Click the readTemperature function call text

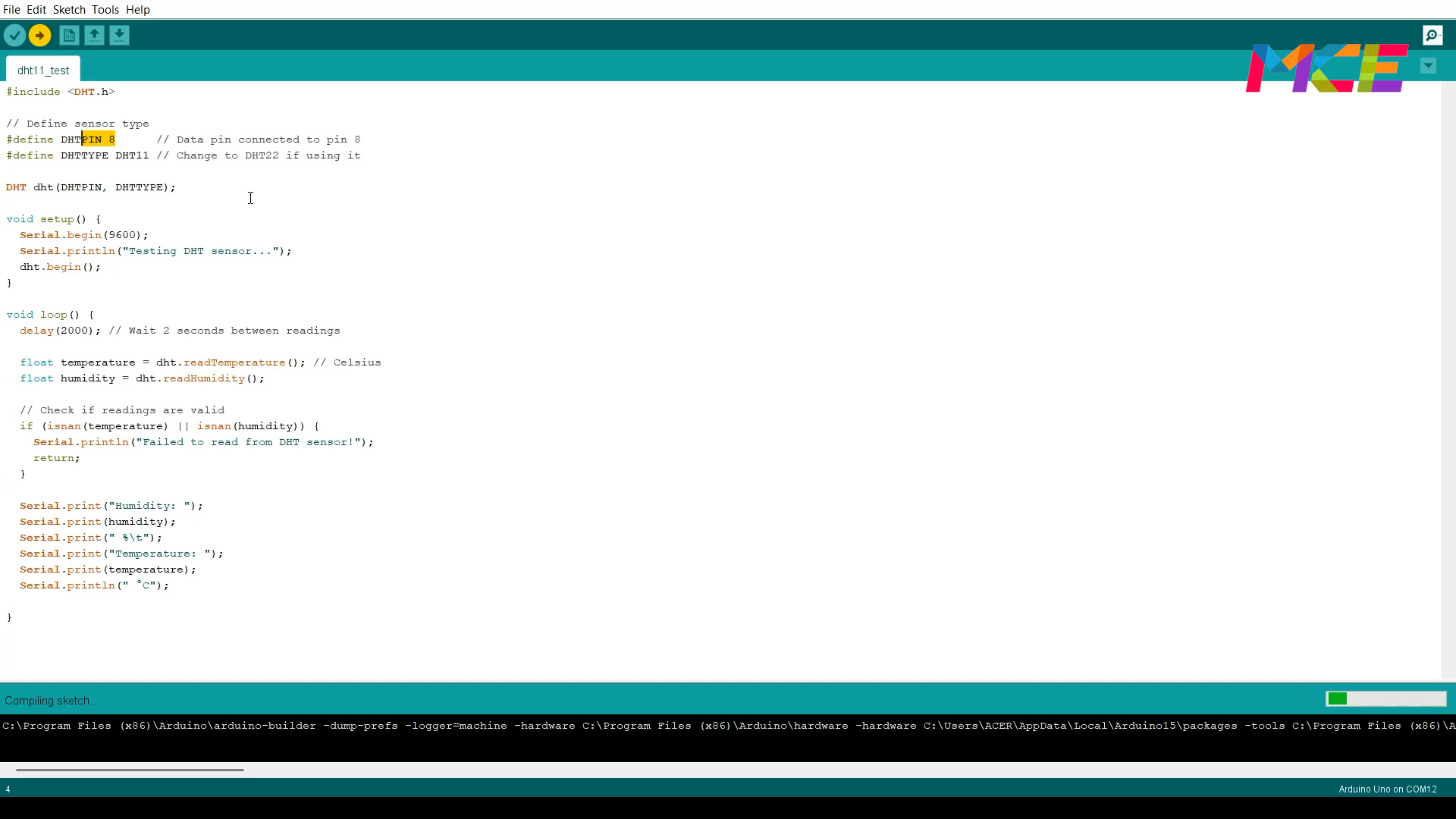234,362
